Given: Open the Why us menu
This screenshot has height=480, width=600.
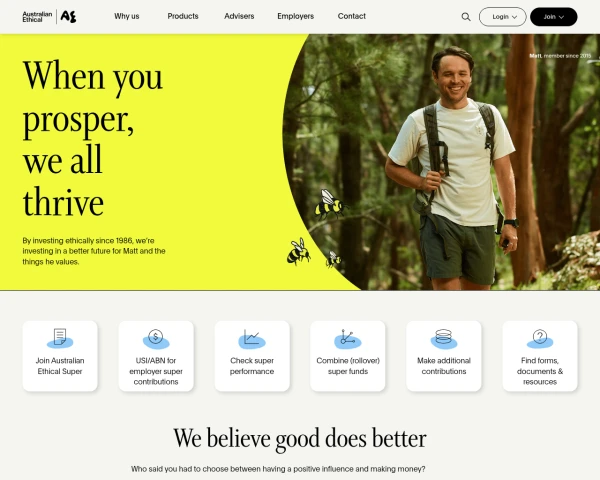Looking at the screenshot, I should pyautogui.click(x=127, y=16).
